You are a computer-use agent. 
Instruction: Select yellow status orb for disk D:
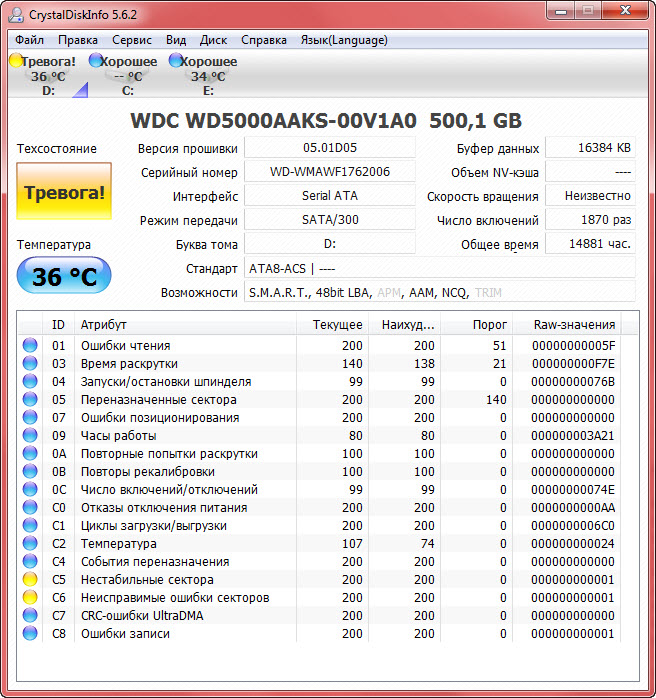click(x=15, y=61)
